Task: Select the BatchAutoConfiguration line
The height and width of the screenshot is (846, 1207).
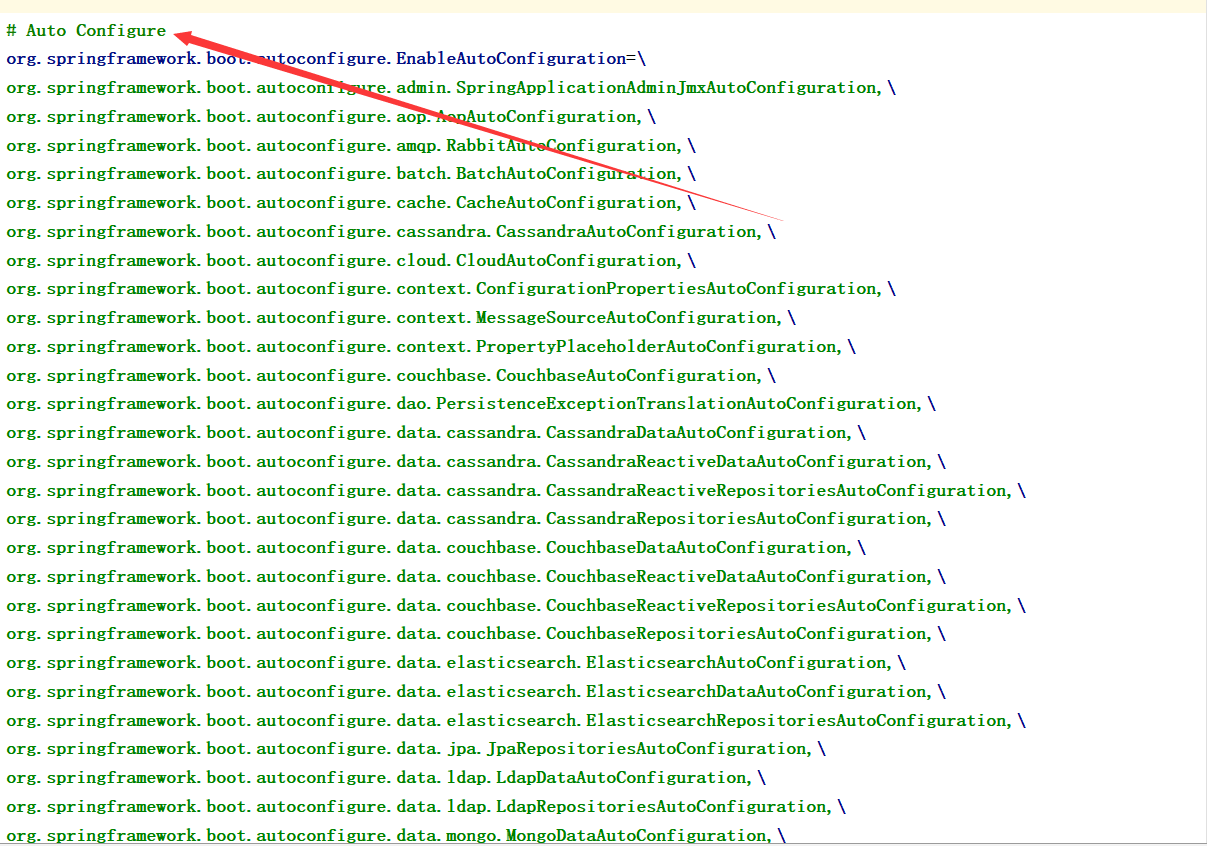Action: (351, 174)
